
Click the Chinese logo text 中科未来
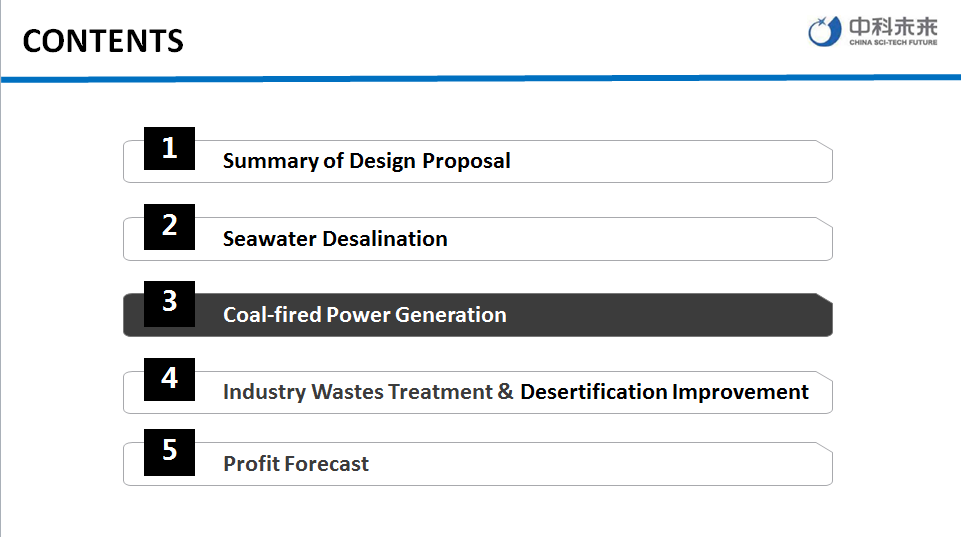893,25
